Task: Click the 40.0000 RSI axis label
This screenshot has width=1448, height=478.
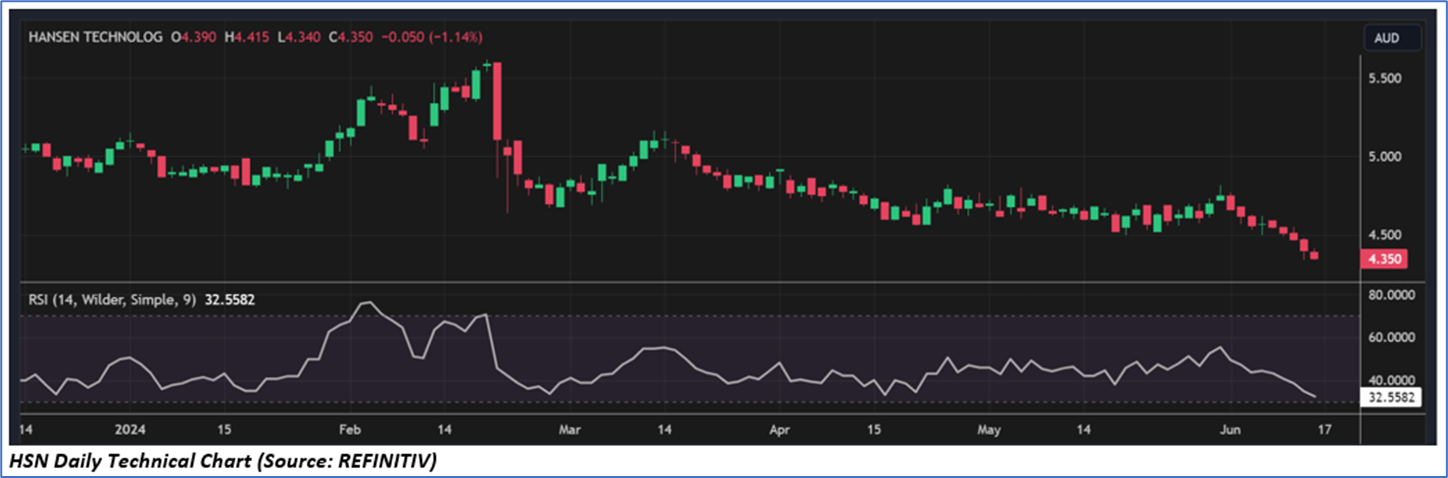Action: 1393,380
